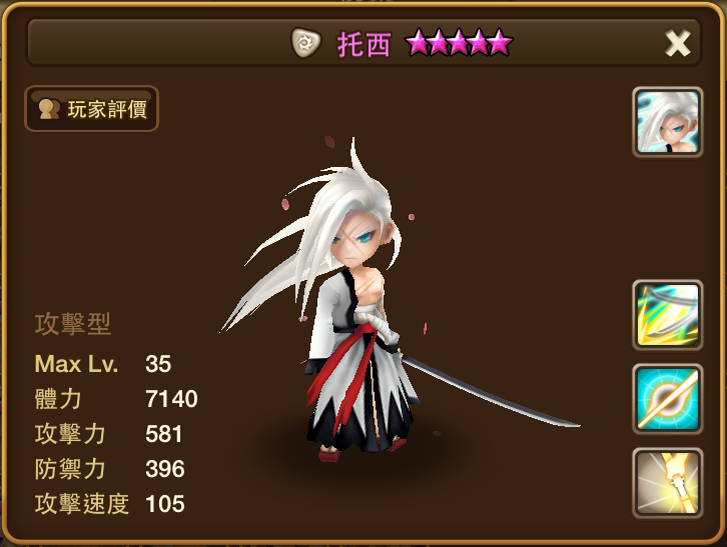The width and height of the screenshot is (727, 547).
Task: Click the 攻擊型 type label
Action: pyautogui.click(x=73, y=324)
